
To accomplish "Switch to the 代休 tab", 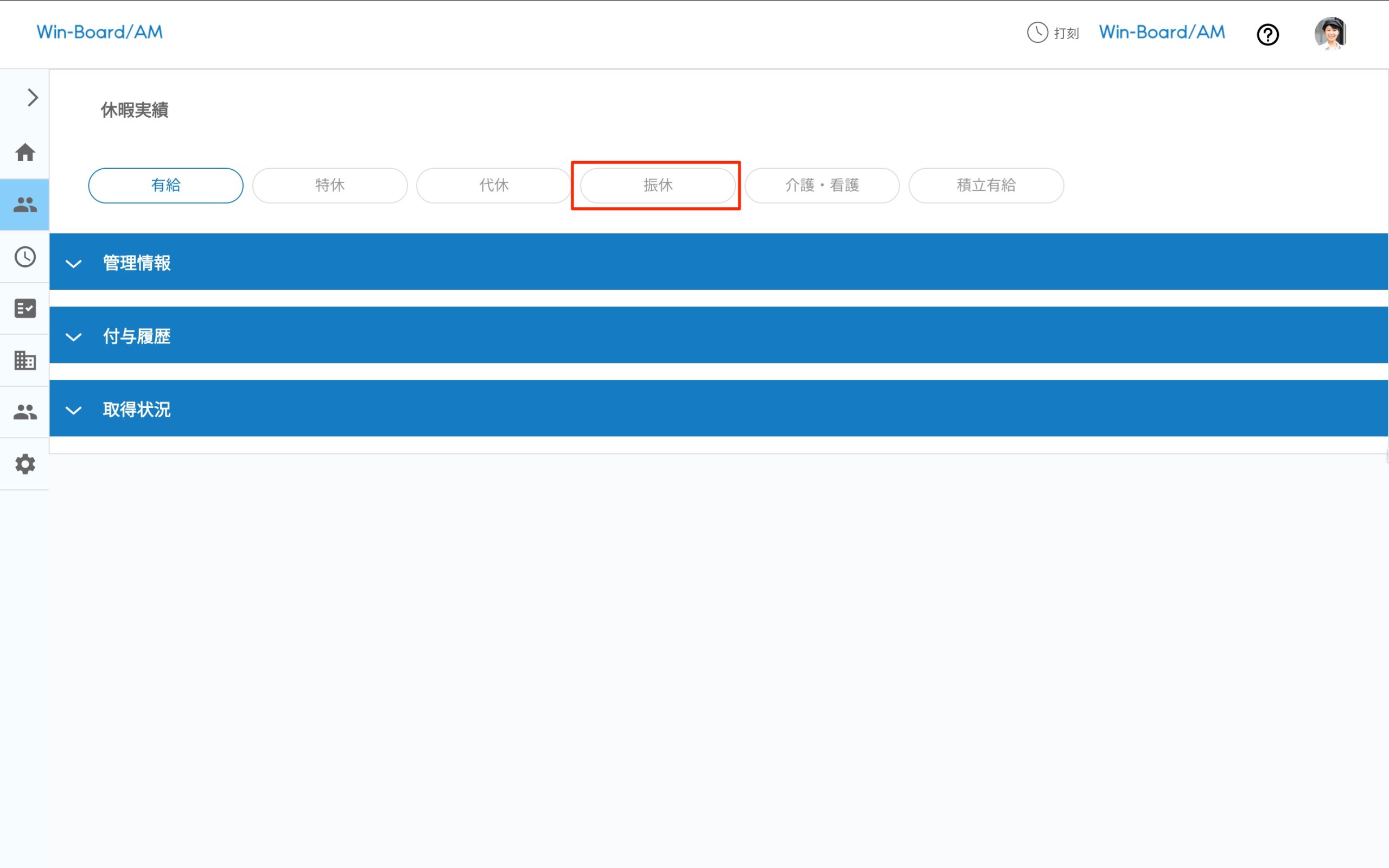I will pos(494,186).
